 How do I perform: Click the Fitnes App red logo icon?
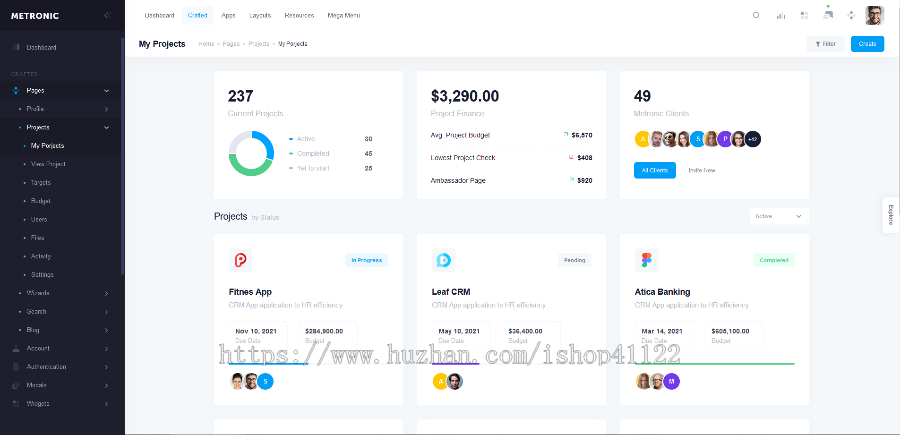(240, 260)
